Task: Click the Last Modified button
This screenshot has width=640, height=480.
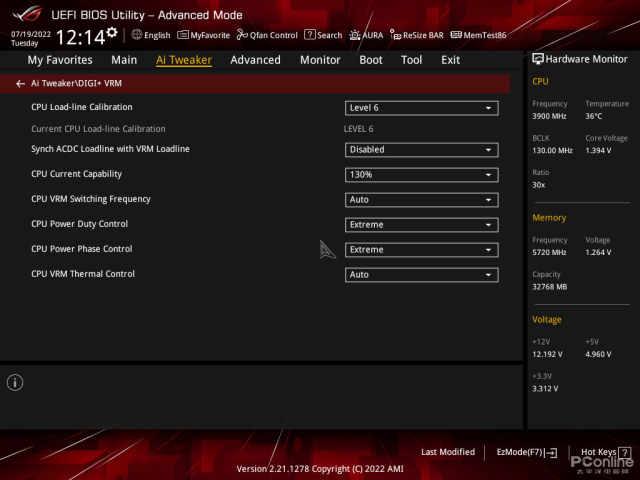Action: pos(448,452)
